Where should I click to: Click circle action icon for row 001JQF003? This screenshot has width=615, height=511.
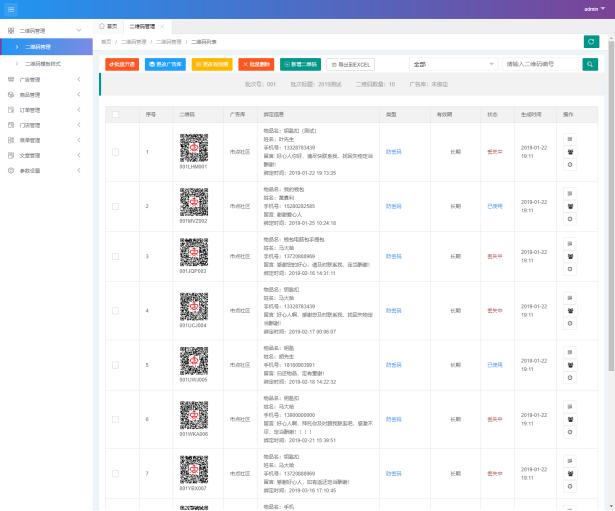[570, 269]
